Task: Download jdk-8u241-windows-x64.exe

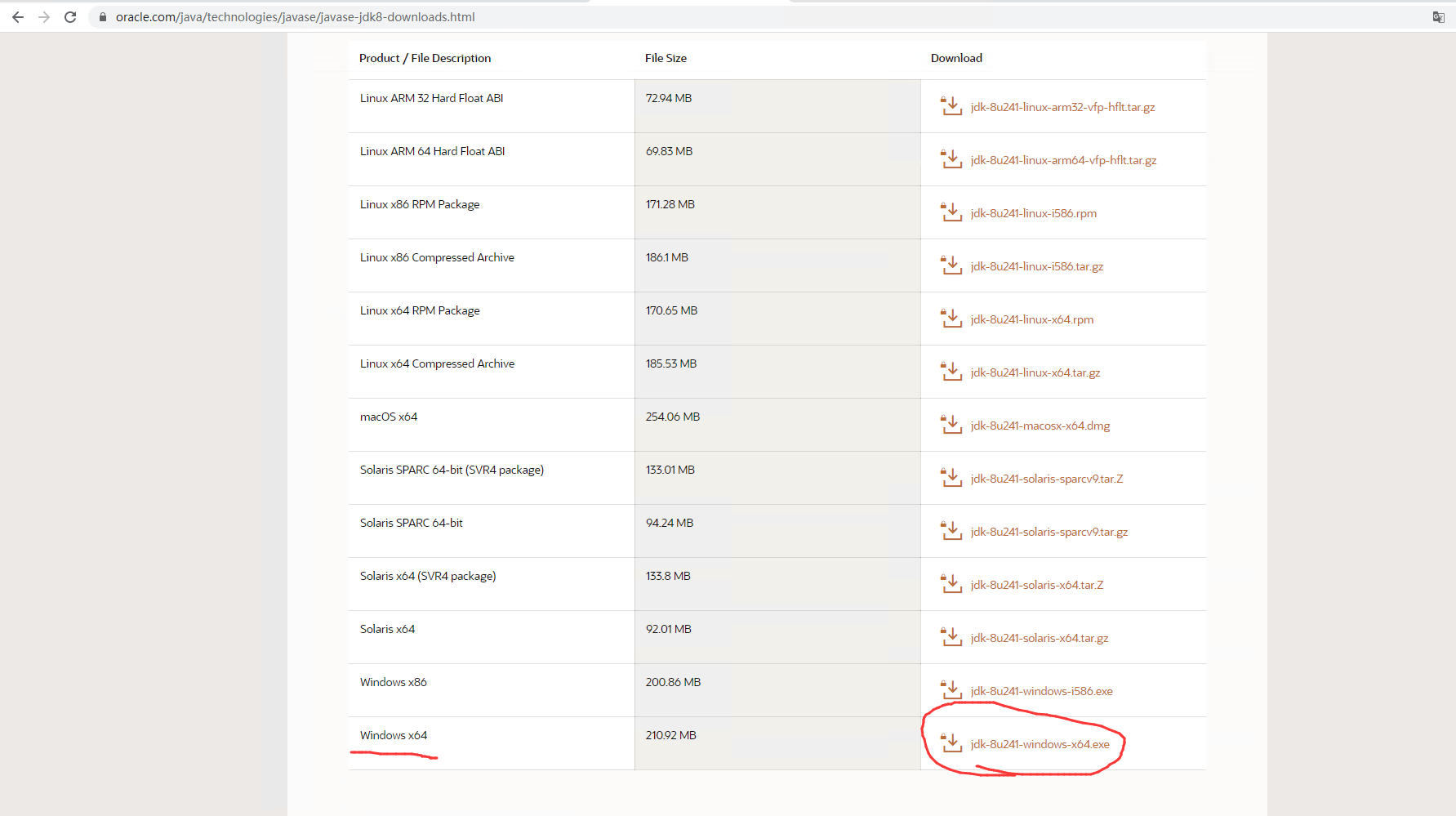Action: tap(1040, 744)
